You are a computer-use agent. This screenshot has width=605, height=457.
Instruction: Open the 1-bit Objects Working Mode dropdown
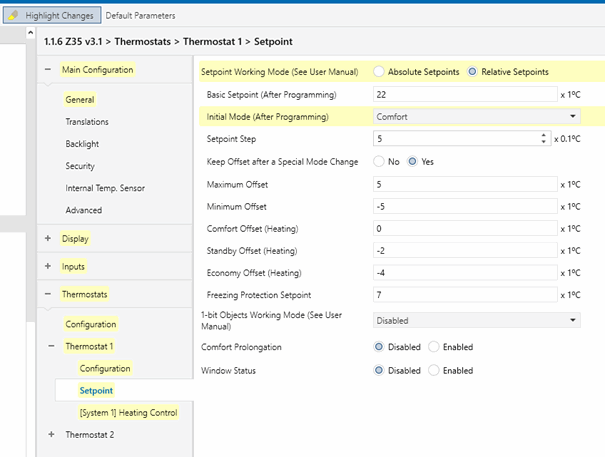click(x=477, y=320)
